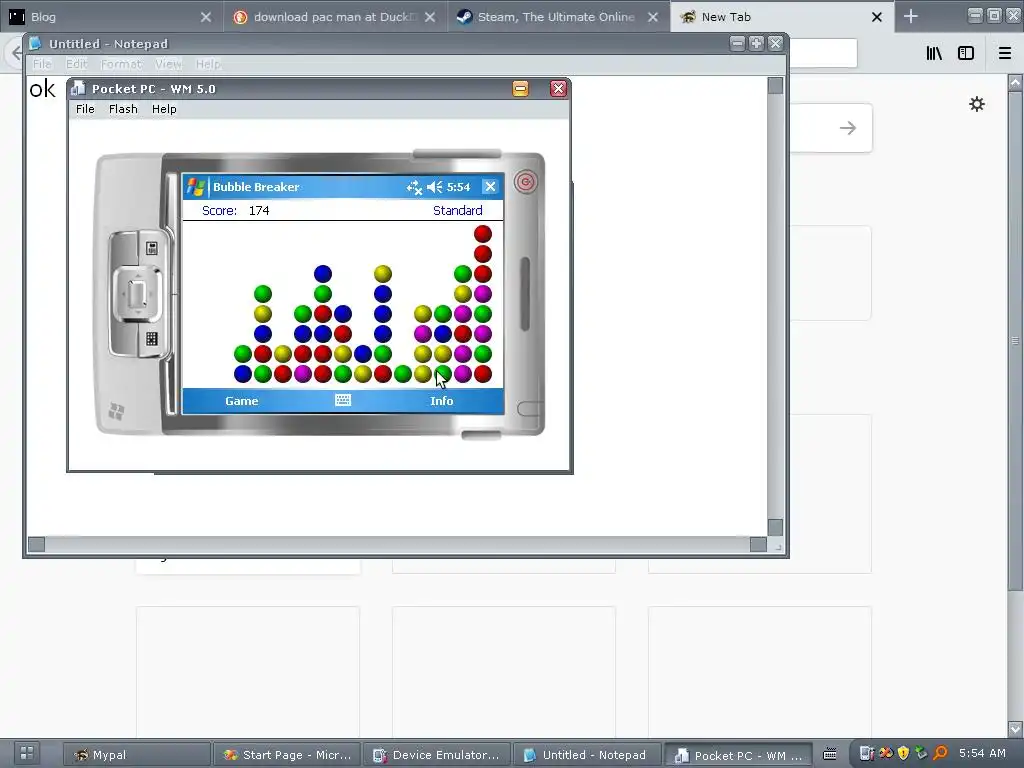The height and width of the screenshot is (768, 1024).
Task: Toggle the browser sidebar icon
Action: pos(966,53)
